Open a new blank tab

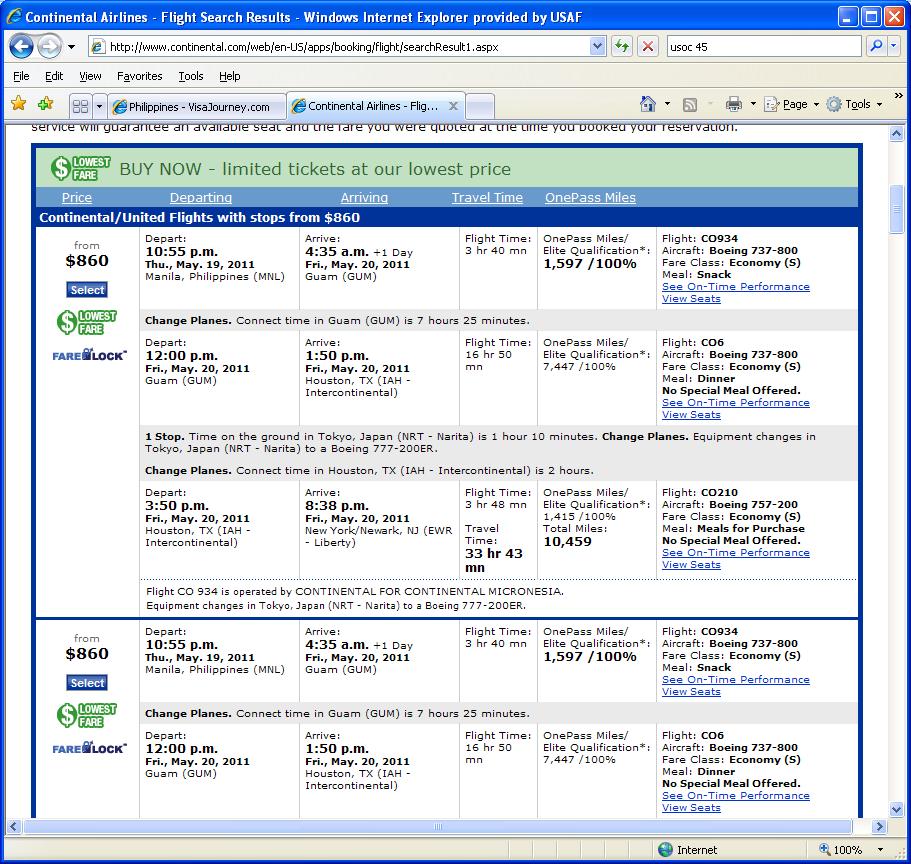click(x=480, y=107)
